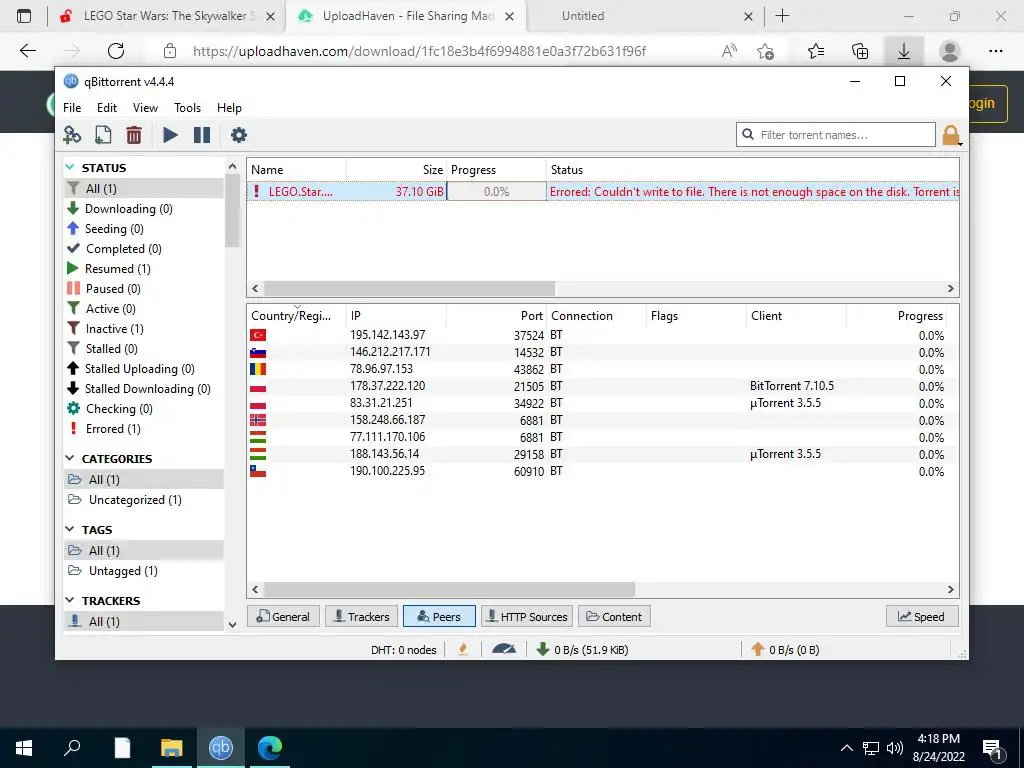
Task: Open the Content tab
Action: [614, 616]
